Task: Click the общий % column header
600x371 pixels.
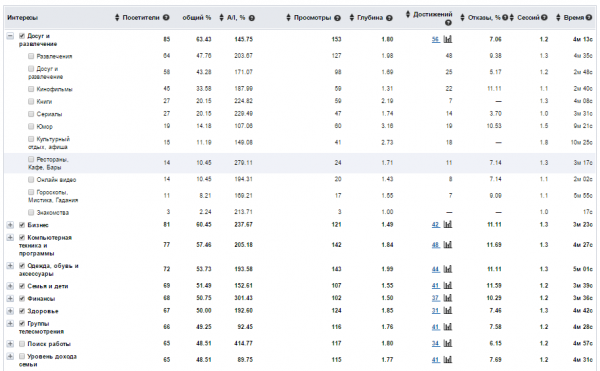Action: click(197, 18)
